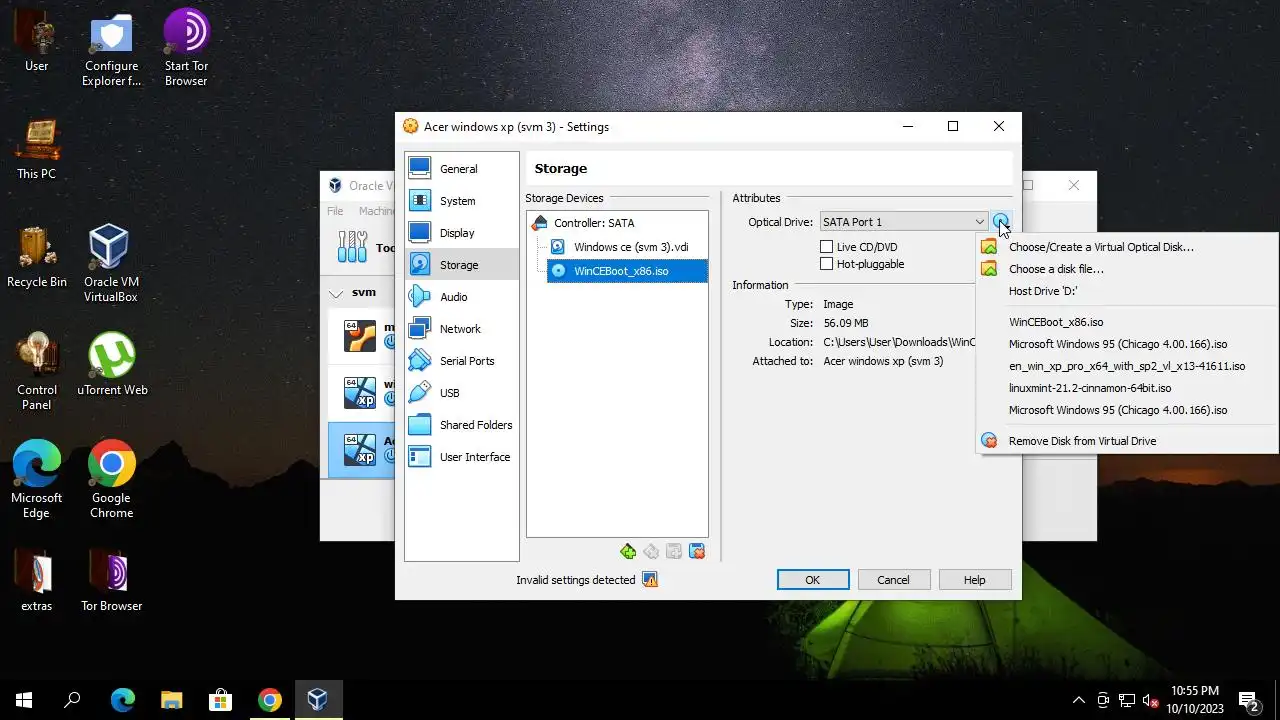Open Start Tor Browser desktop shortcut
This screenshot has width=1280, height=720.
click(x=186, y=47)
